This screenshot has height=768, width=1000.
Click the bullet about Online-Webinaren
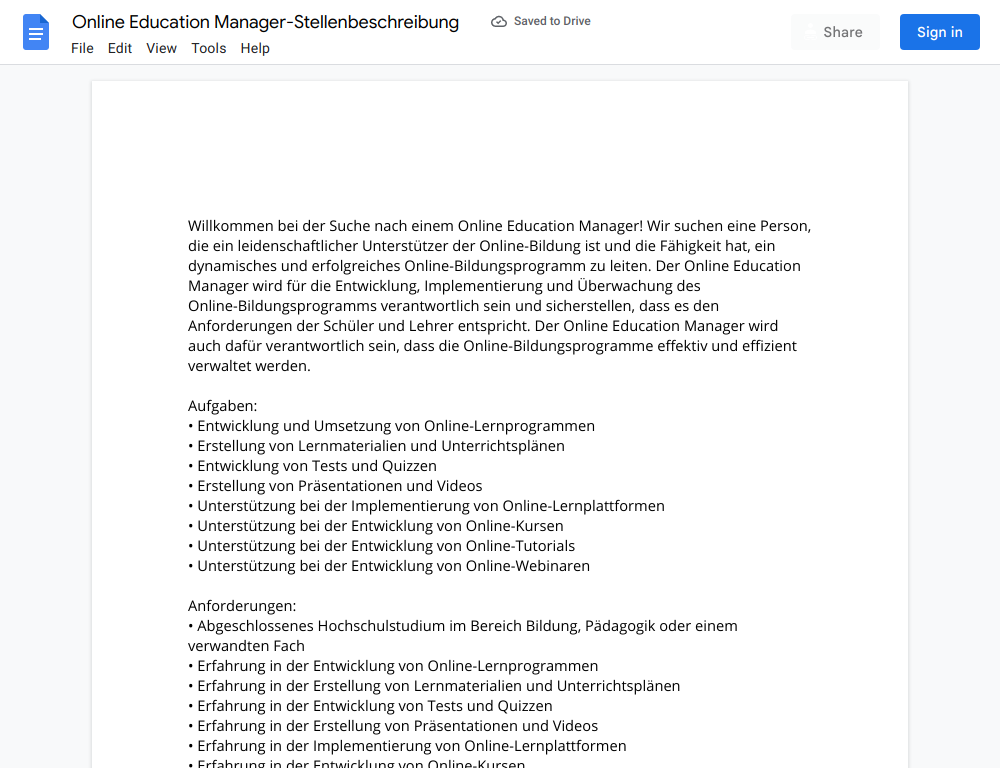pos(389,566)
